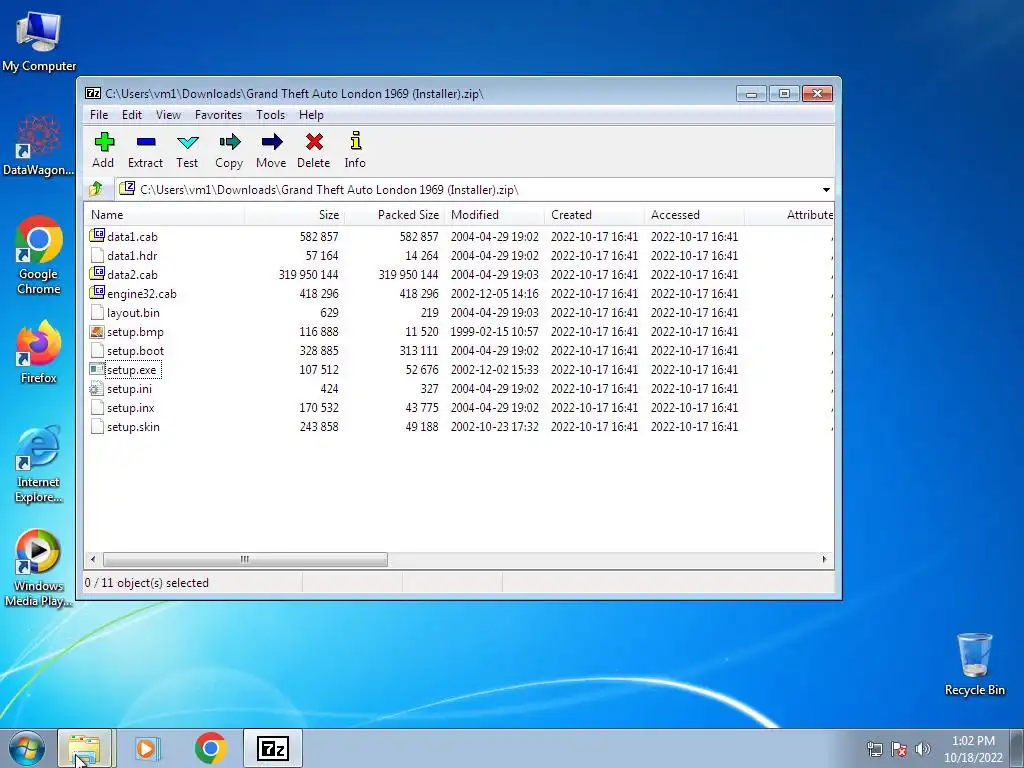
Task: Click the 2002-12-05 14:16 modified date
Action: (494, 293)
